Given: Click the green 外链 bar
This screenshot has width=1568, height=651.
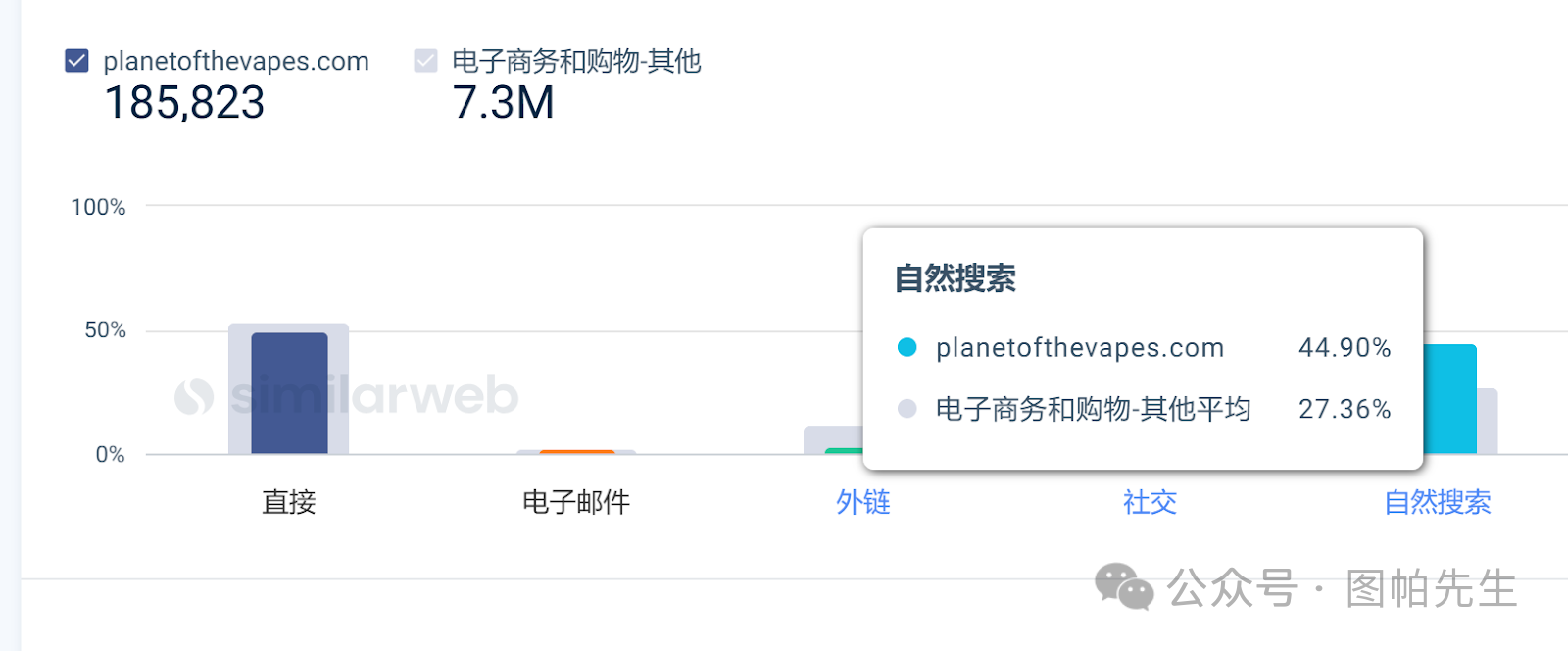Looking at the screenshot, I should 844,451.
